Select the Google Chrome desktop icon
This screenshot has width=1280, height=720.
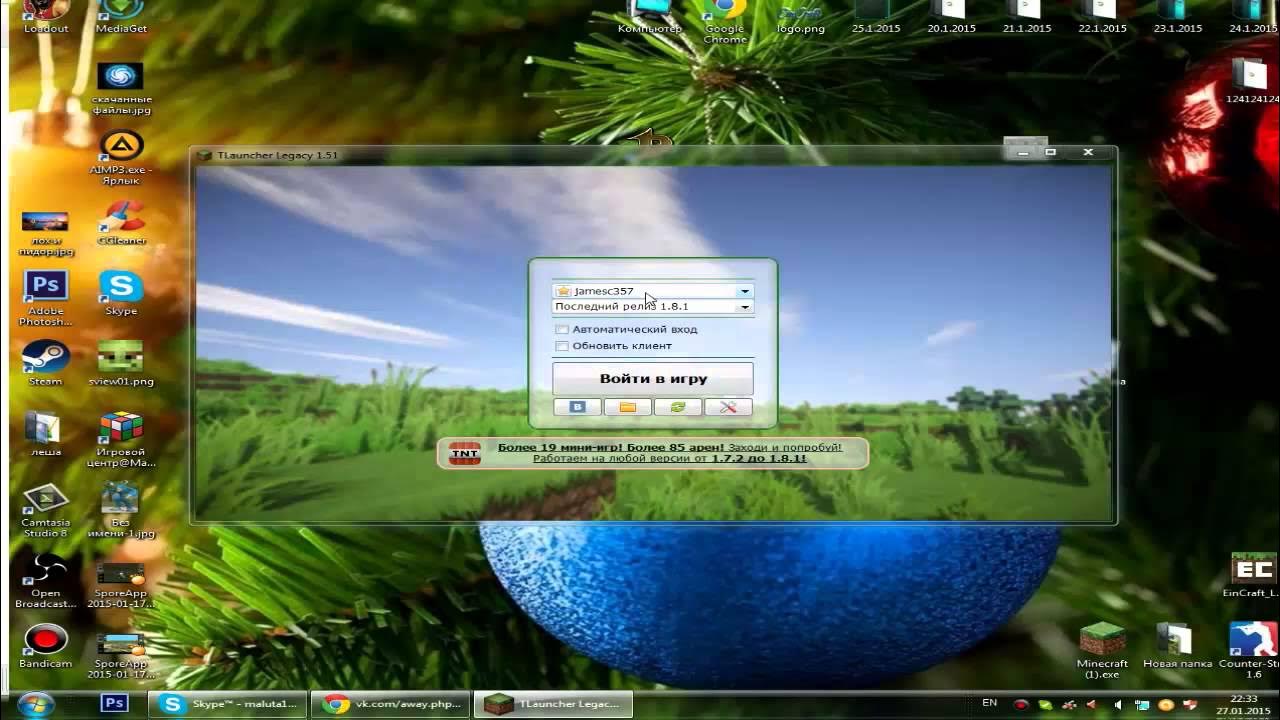[x=725, y=20]
